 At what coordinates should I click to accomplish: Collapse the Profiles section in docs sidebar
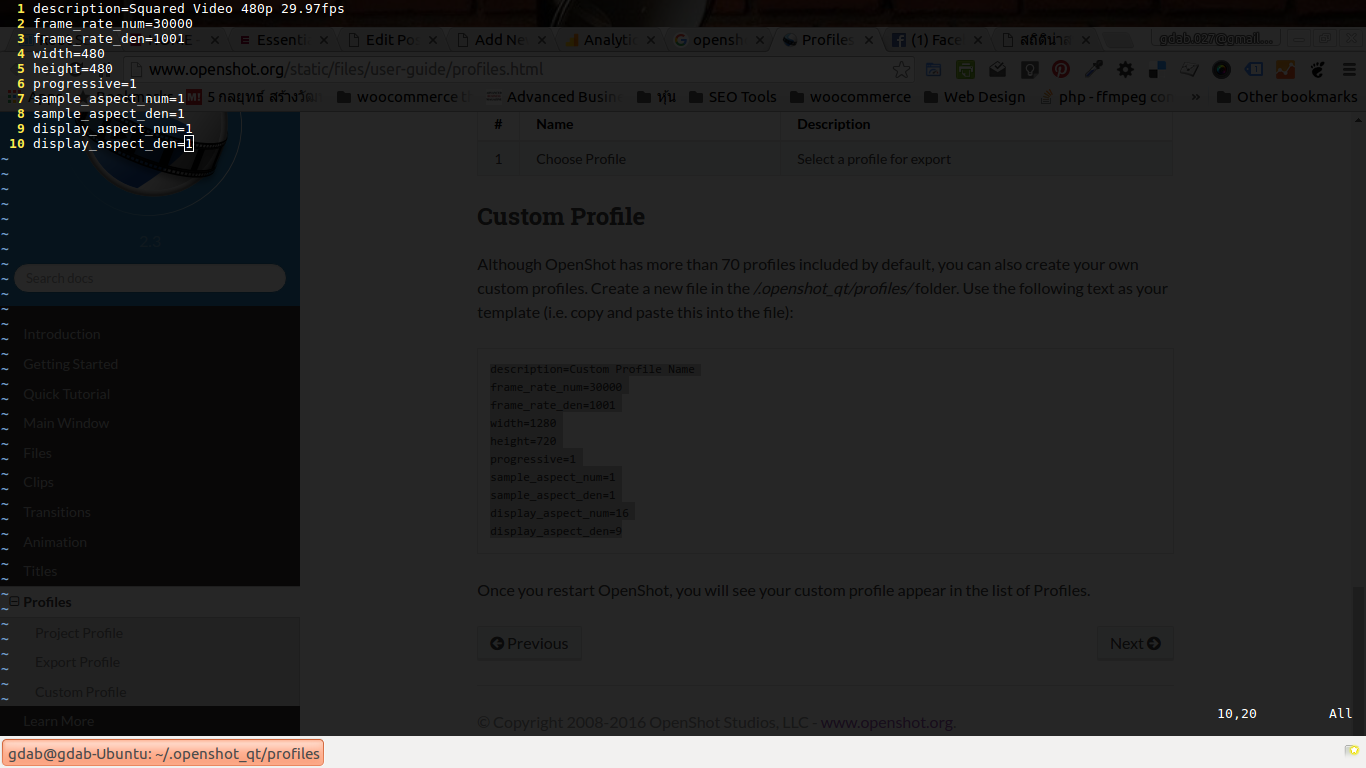[x=15, y=602]
